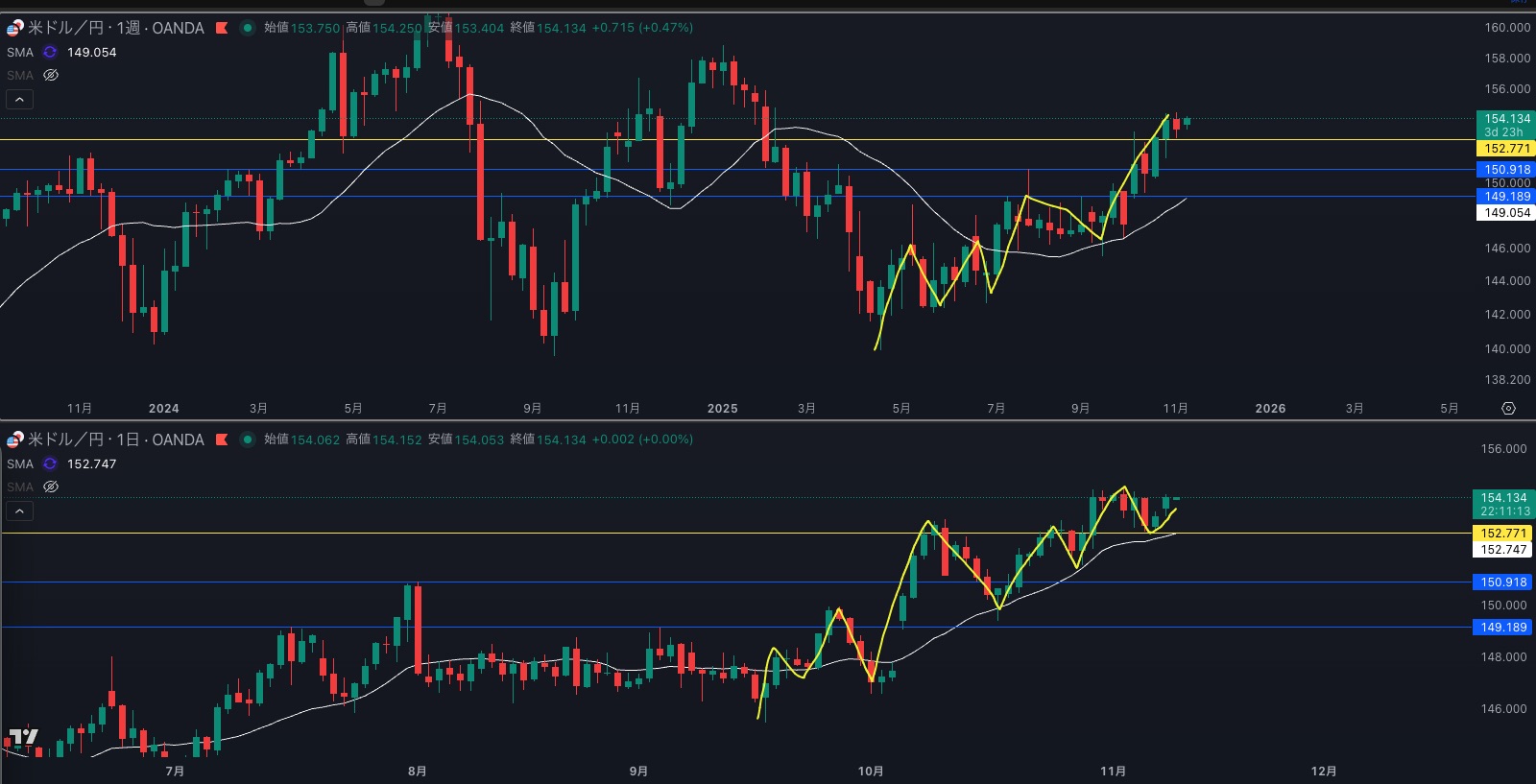Click the red flag marker on daily chart
This screenshot has height=784, width=1536.
tap(222, 440)
